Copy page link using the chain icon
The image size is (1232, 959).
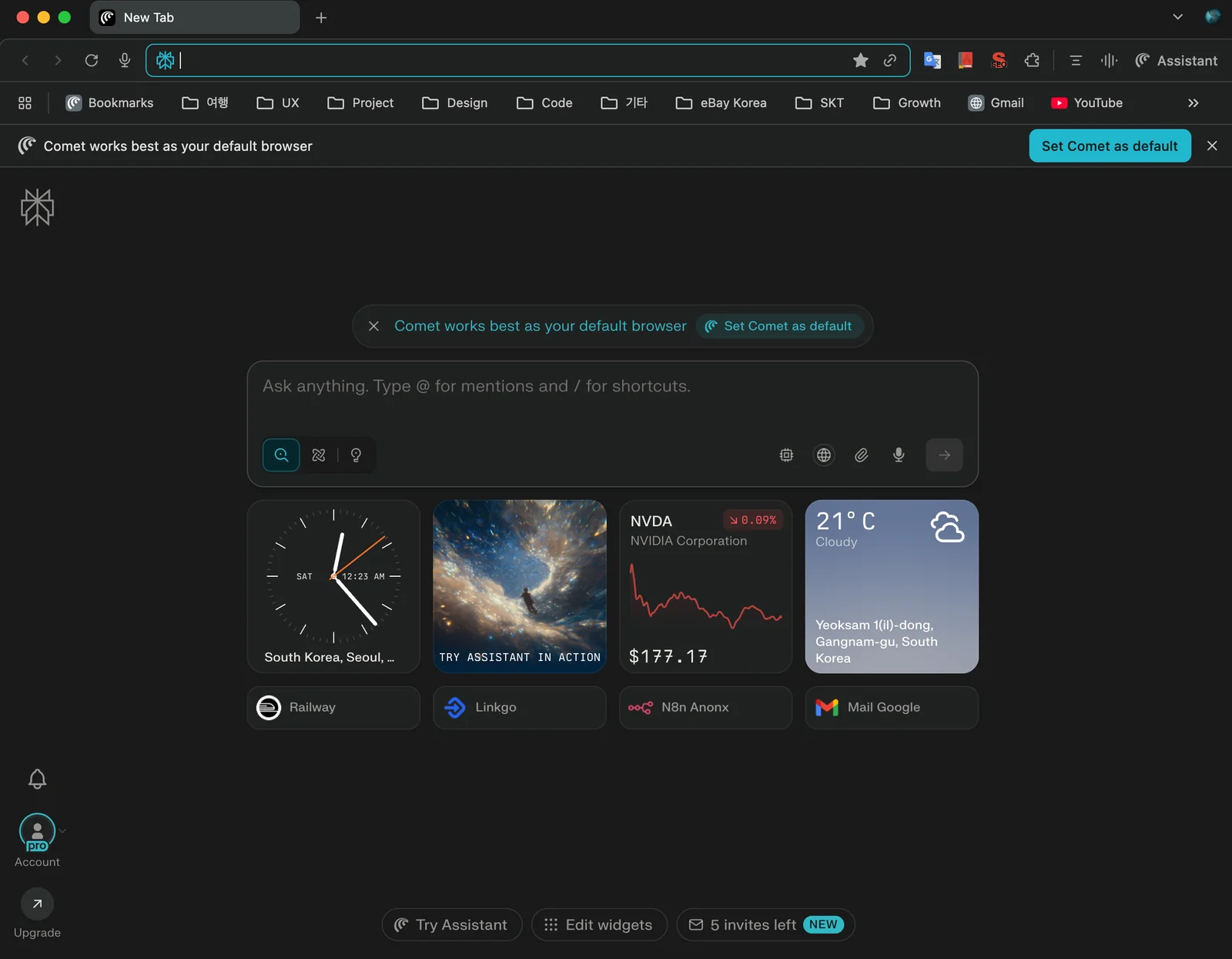(890, 60)
